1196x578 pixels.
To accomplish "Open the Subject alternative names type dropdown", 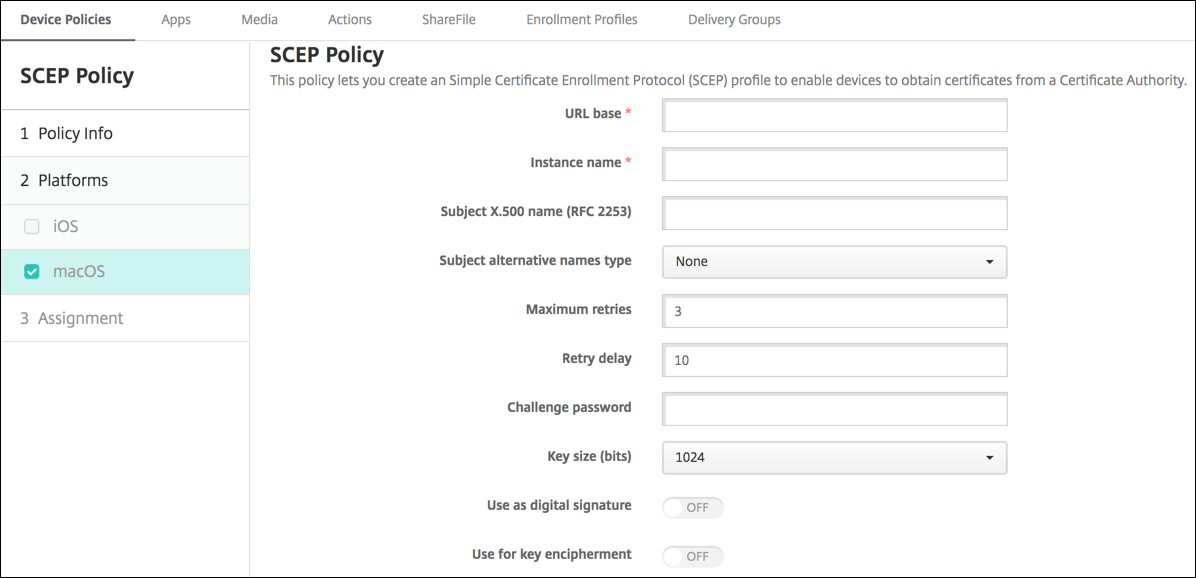I will (834, 262).
